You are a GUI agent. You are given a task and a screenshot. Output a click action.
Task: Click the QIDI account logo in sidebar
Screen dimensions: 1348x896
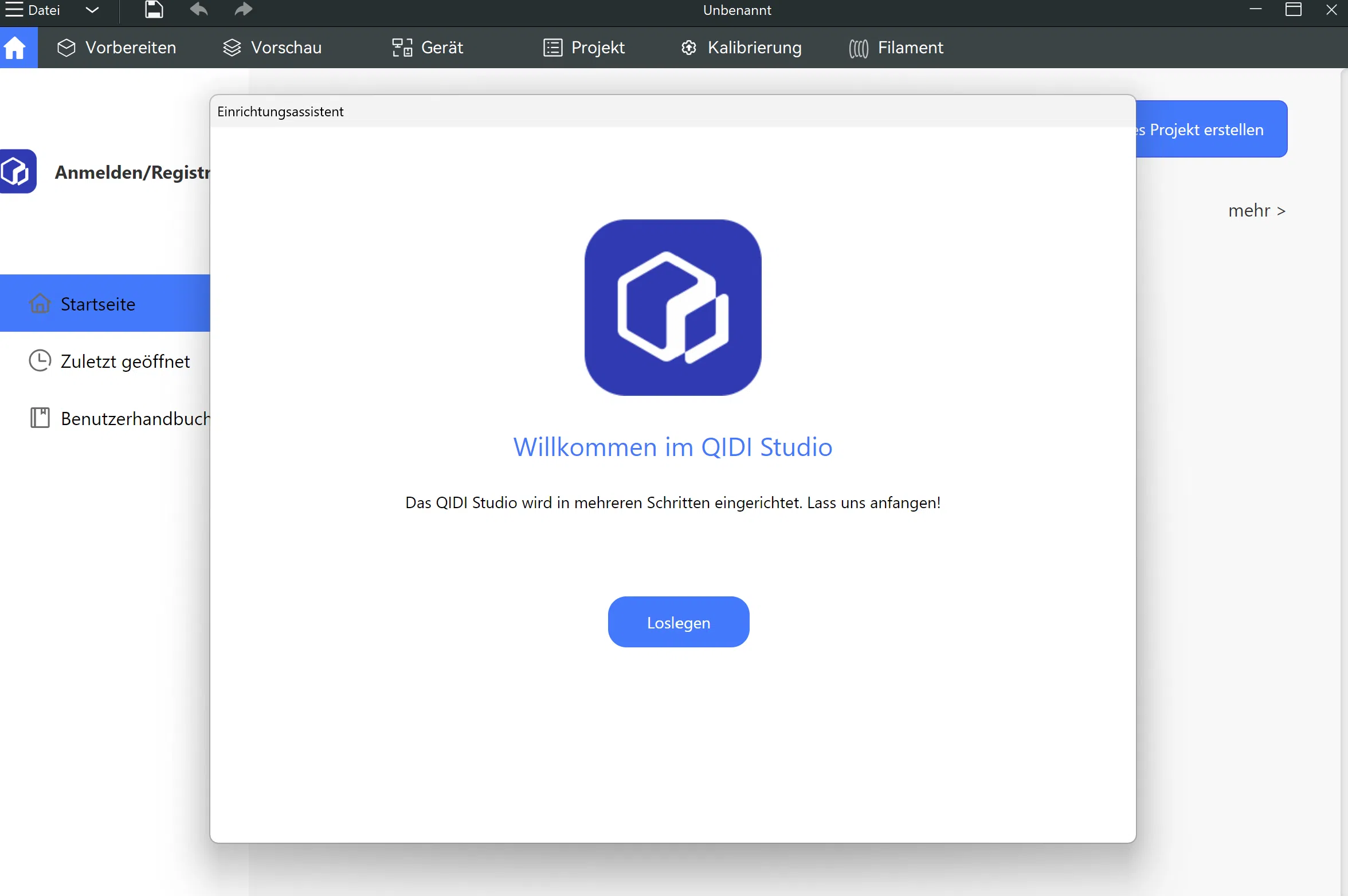(17, 171)
